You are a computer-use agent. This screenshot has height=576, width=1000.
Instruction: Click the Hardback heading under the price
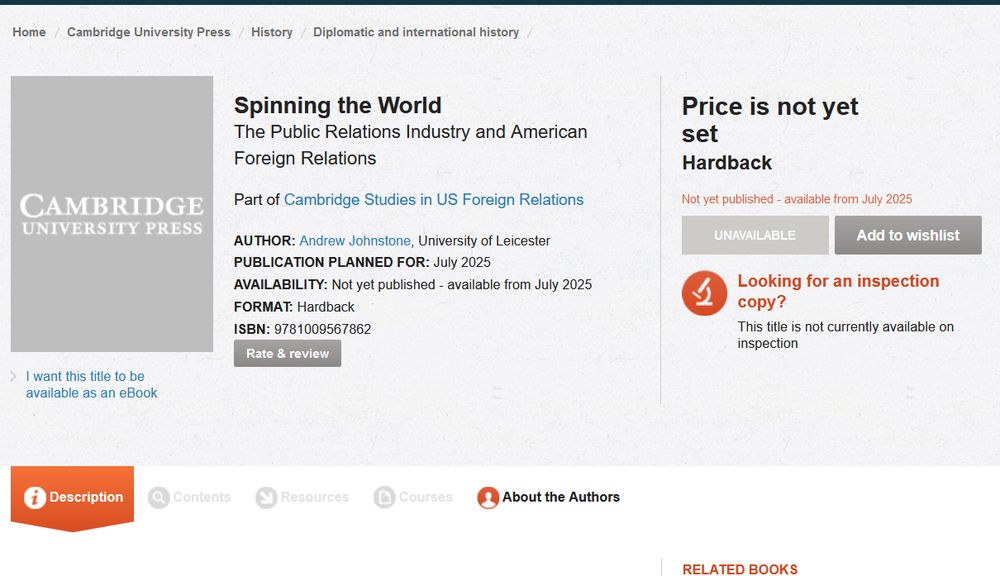point(727,163)
